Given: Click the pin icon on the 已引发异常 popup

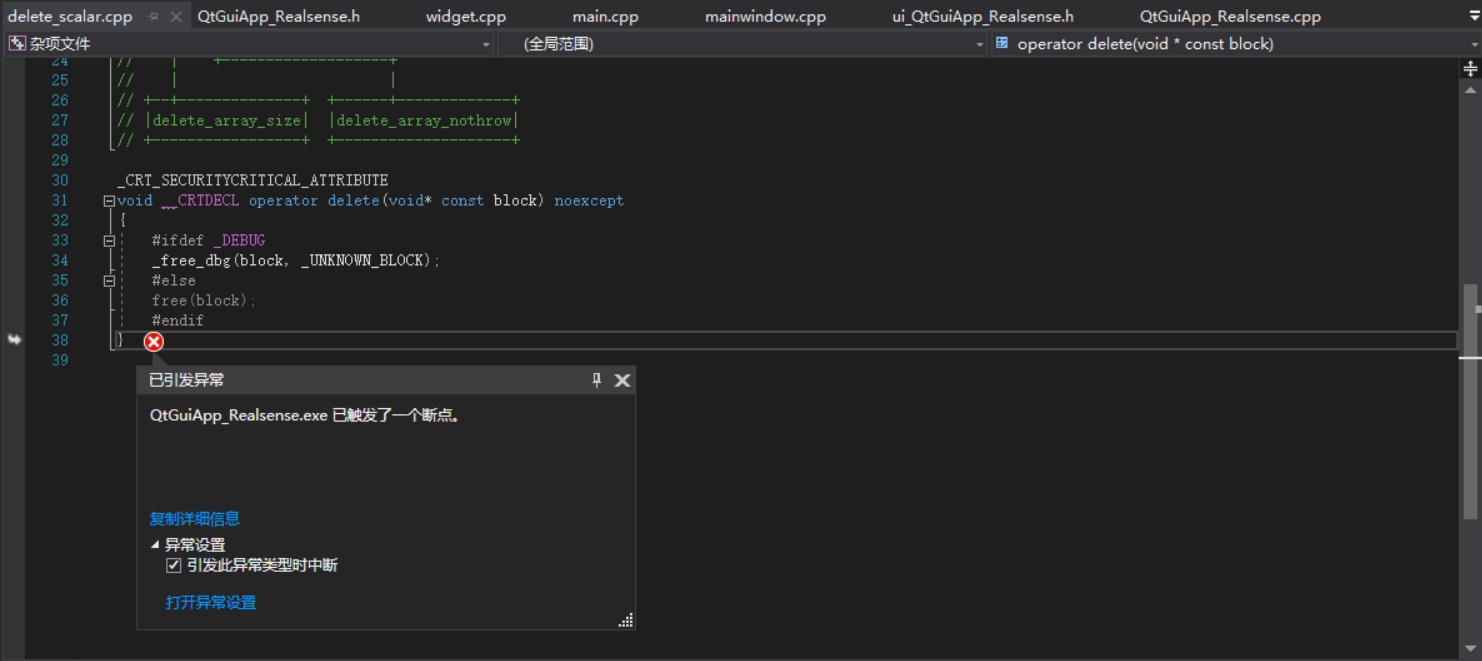Looking at the screenshot, I should tap(596, 380).
